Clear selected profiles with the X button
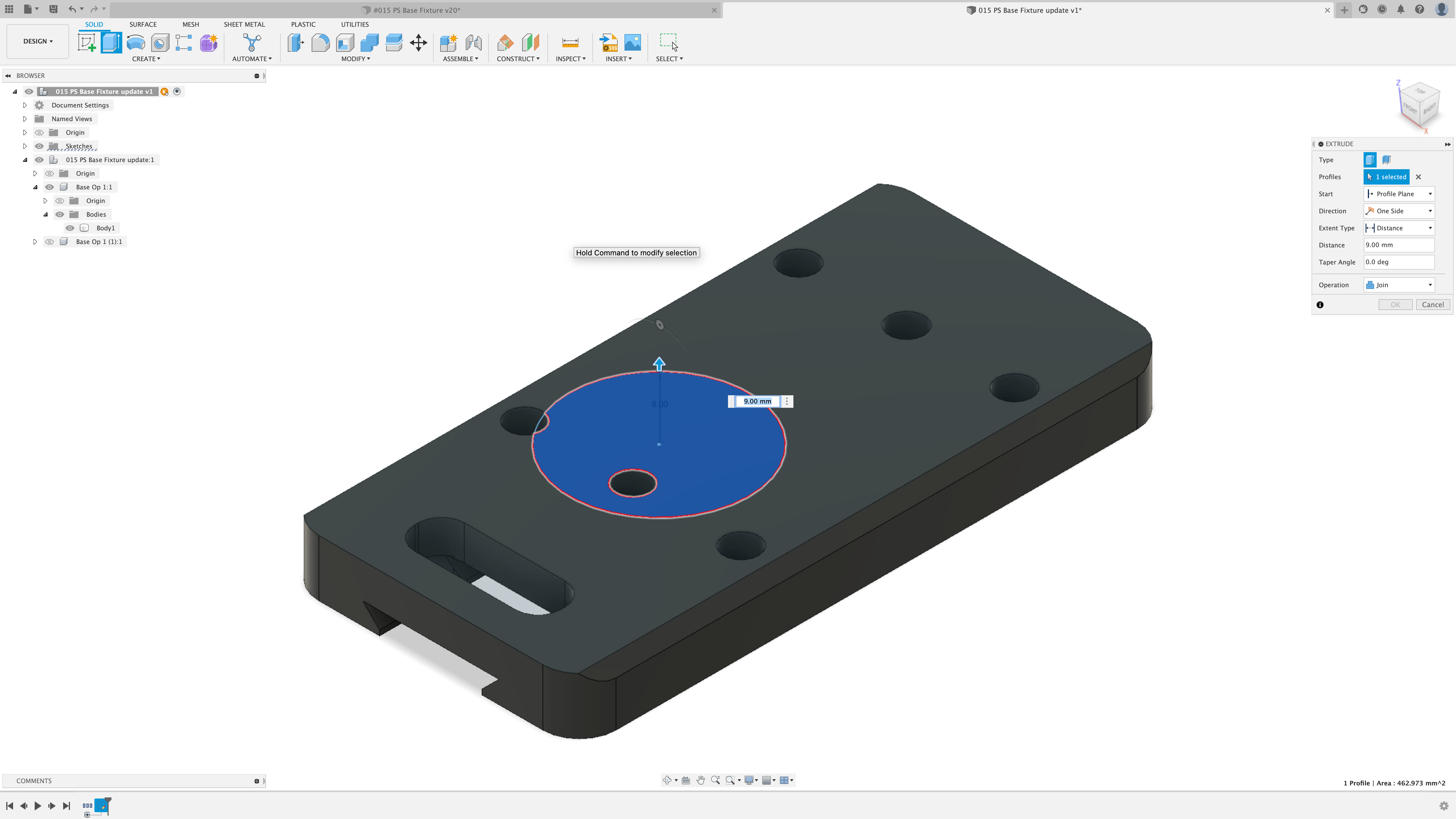1456x819 pixels. click(1419, 177)
